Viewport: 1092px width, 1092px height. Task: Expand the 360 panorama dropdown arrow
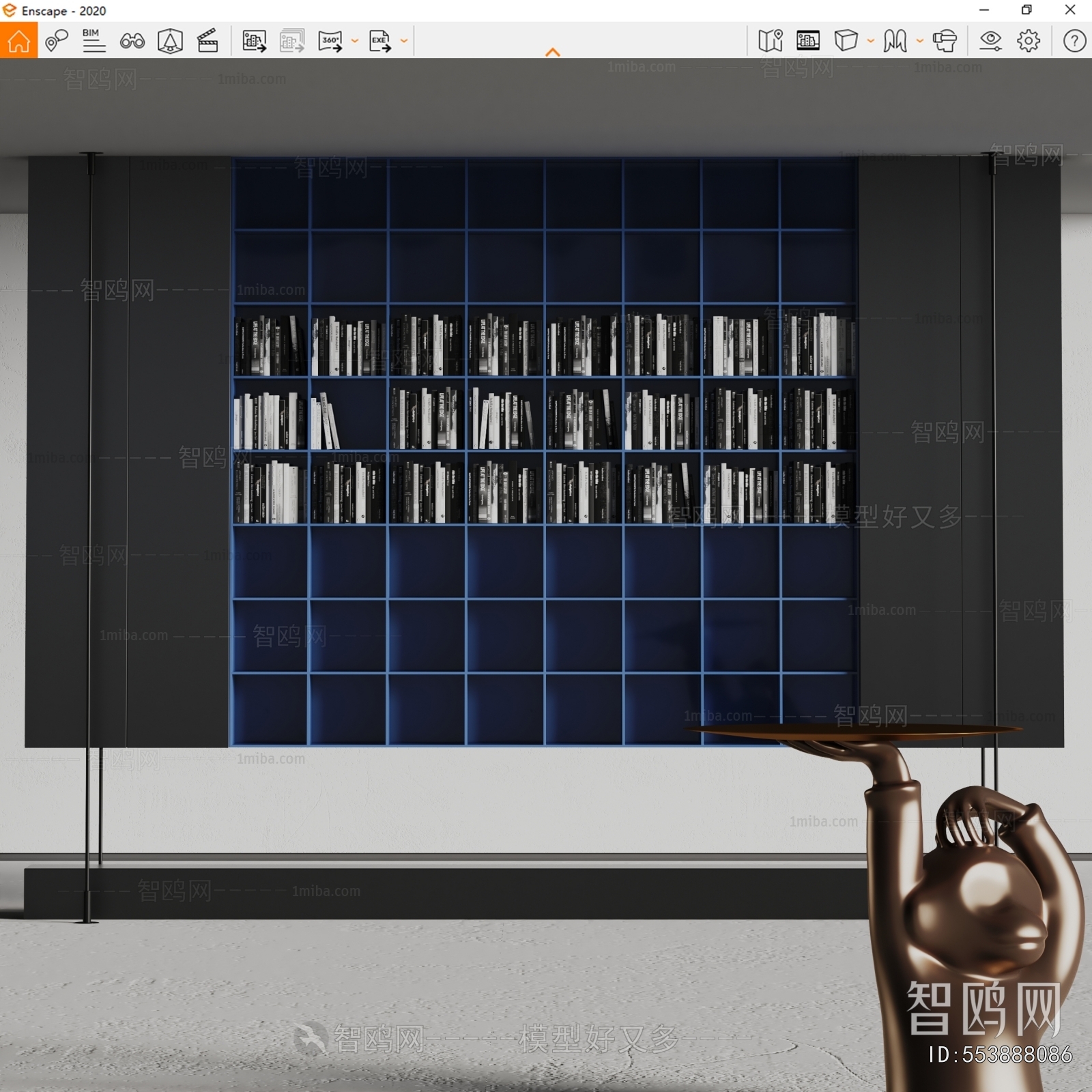(x=355, y=41)
